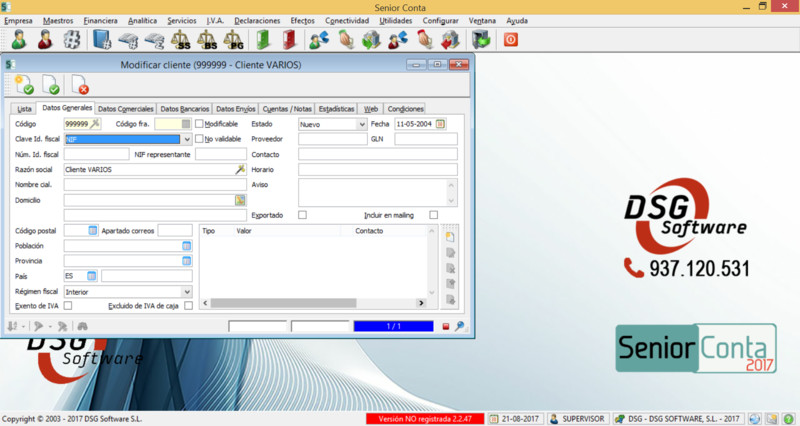Open the Declaraciones menu

[257, 21]
